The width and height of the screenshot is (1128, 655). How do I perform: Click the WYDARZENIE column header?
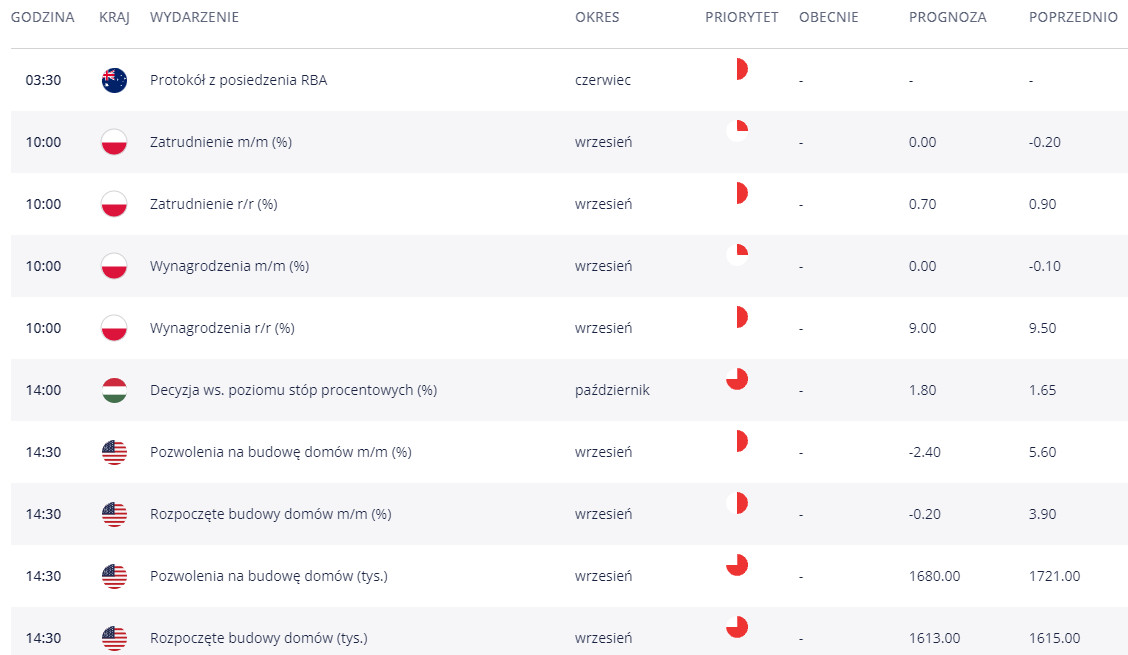pos(194,17)
